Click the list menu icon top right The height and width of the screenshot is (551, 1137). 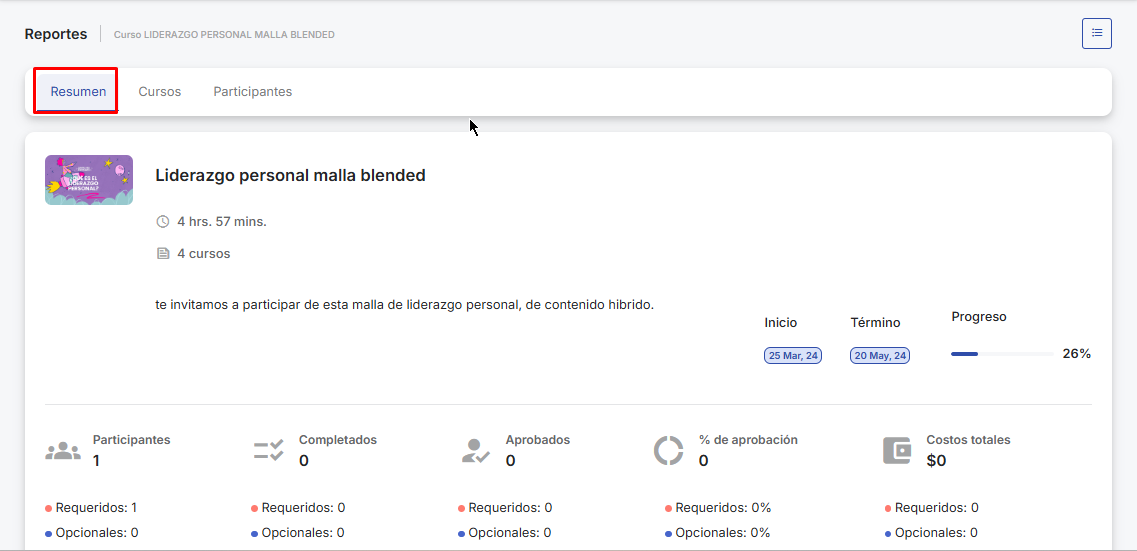pyautogui.click(x=1096, y=33)
